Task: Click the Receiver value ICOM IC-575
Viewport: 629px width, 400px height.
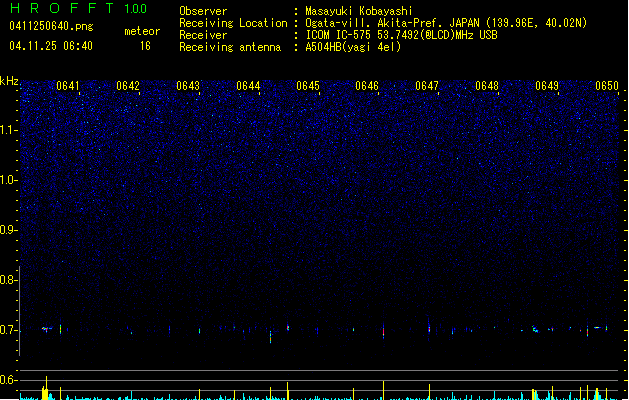Action: tap(339, 35)
